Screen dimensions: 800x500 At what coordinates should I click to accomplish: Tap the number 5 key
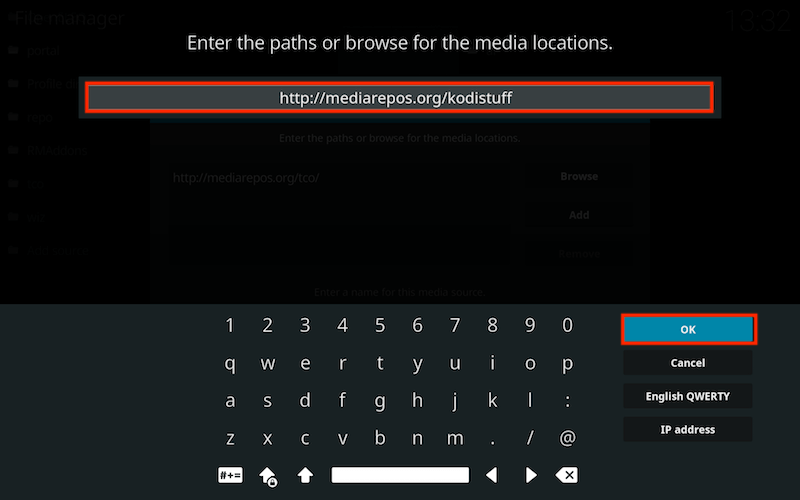click(x=380, y=325)
